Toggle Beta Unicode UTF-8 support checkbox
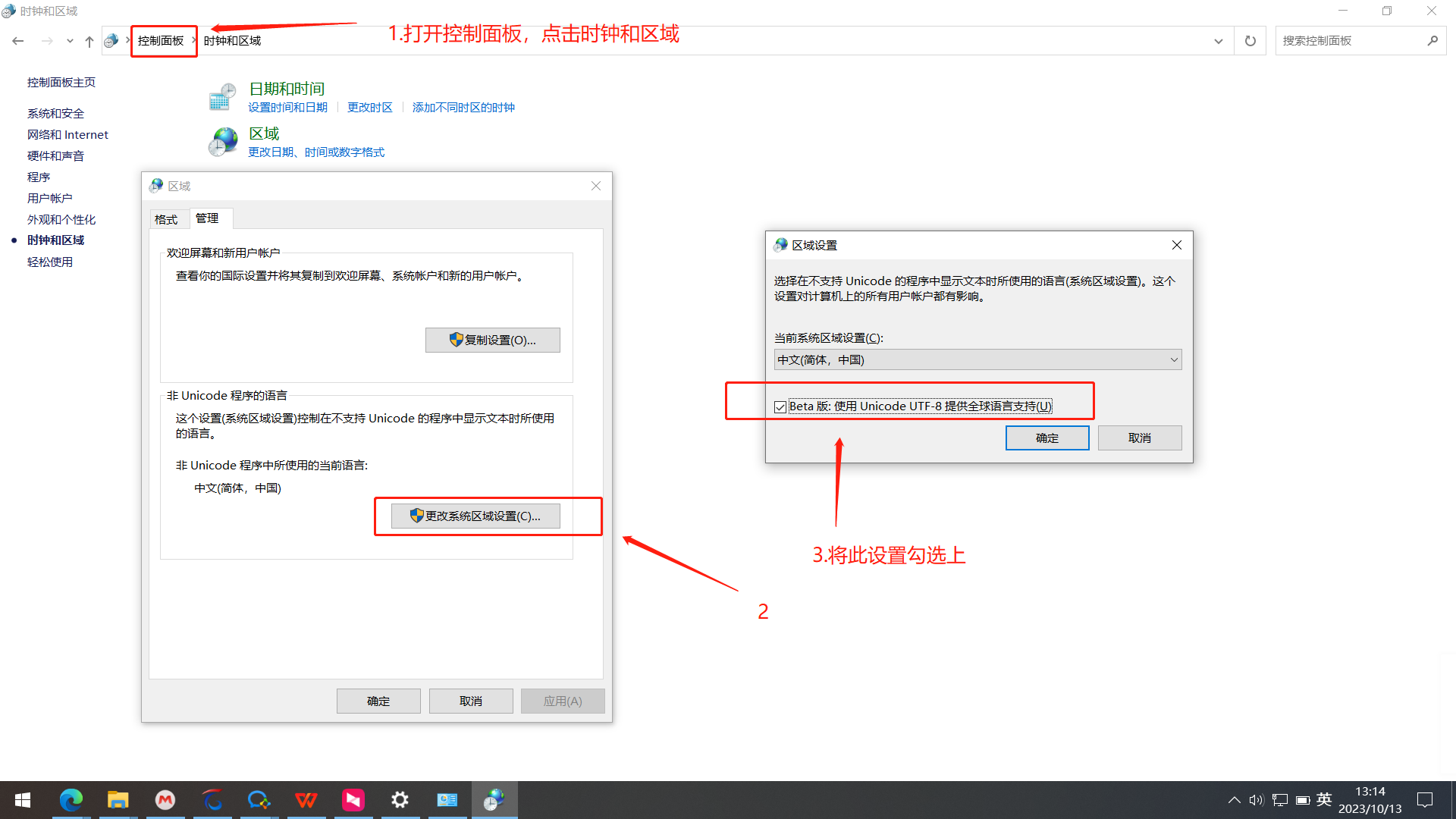Screen dimensions: 1456x819 (x=780, y=407)
